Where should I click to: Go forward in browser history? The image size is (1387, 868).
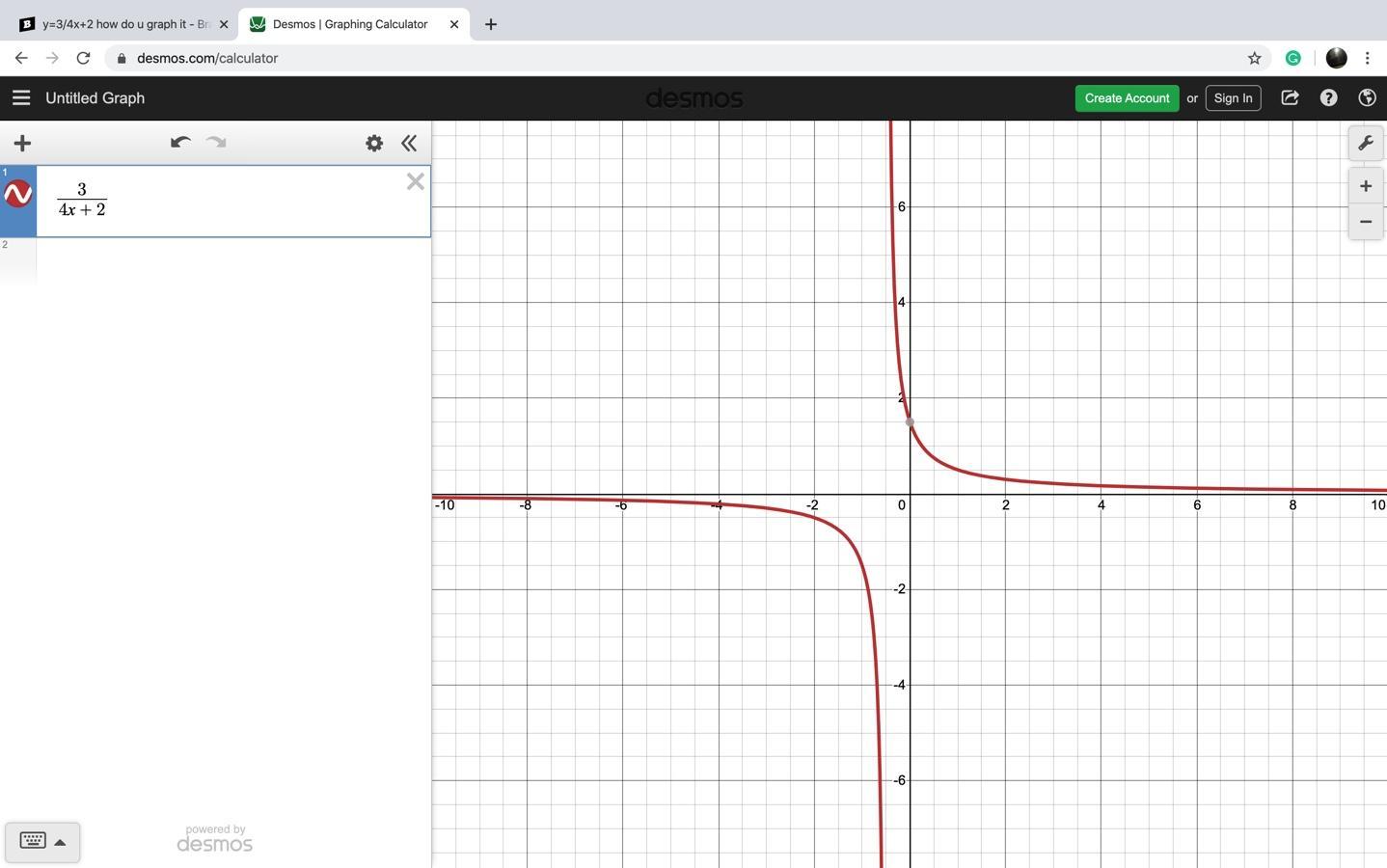tap(52, 58)
